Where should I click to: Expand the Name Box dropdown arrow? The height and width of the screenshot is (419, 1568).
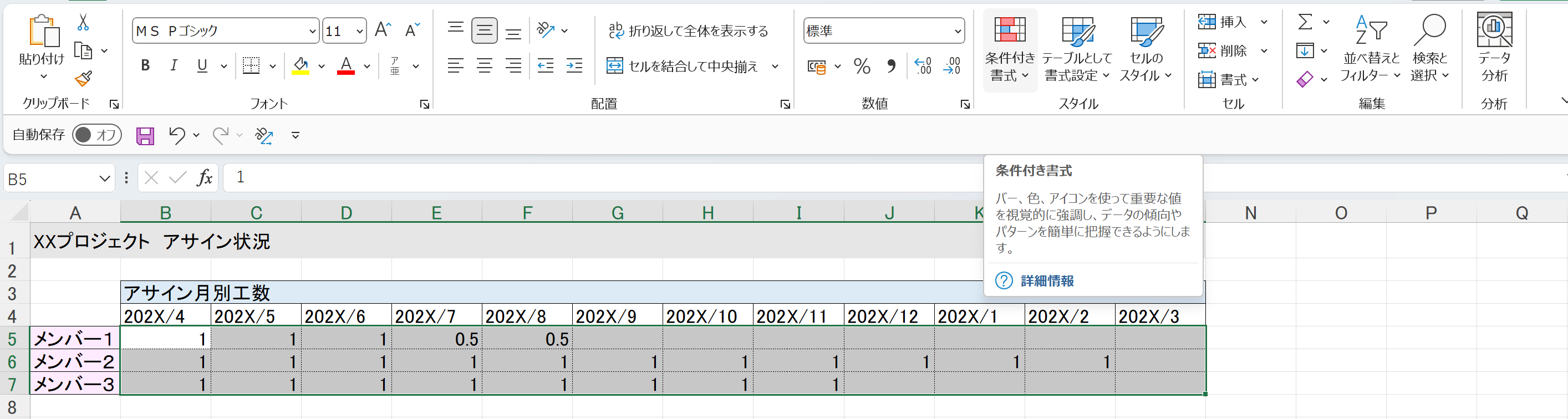click(104, 179)
